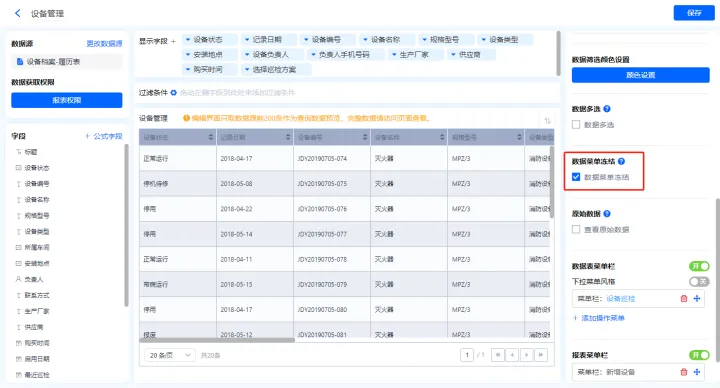
Task: Go to the first page of results
Action: 498,355
